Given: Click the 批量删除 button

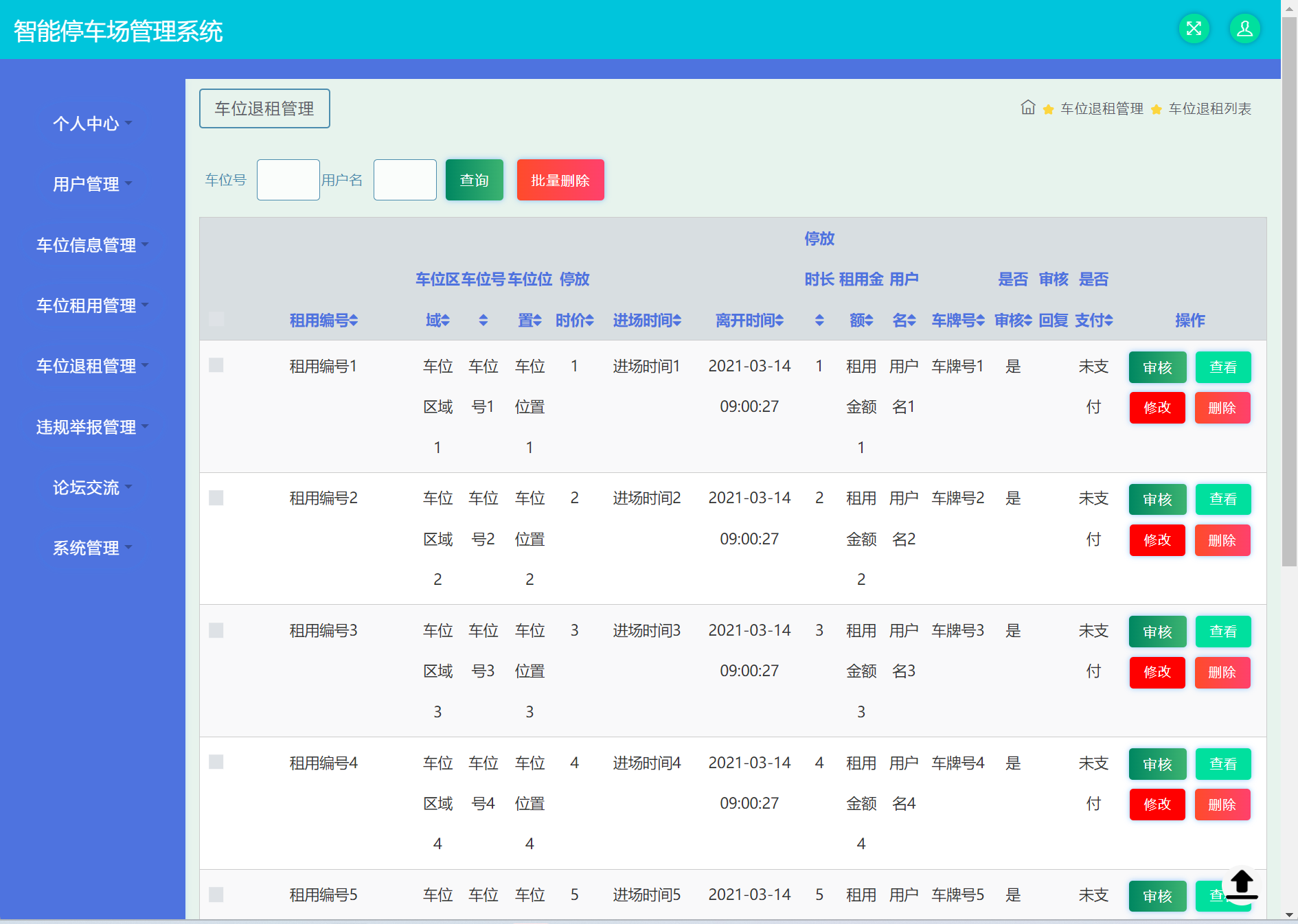Looking at the screenshot, I should tap(560, 180).
